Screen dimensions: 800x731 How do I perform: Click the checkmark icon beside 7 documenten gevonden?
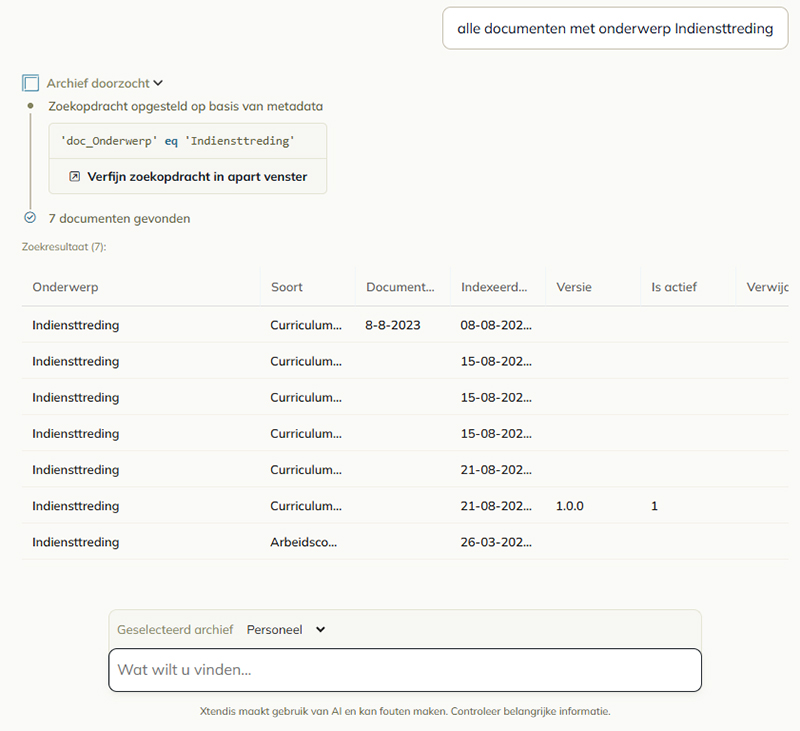tap(30, 218)
